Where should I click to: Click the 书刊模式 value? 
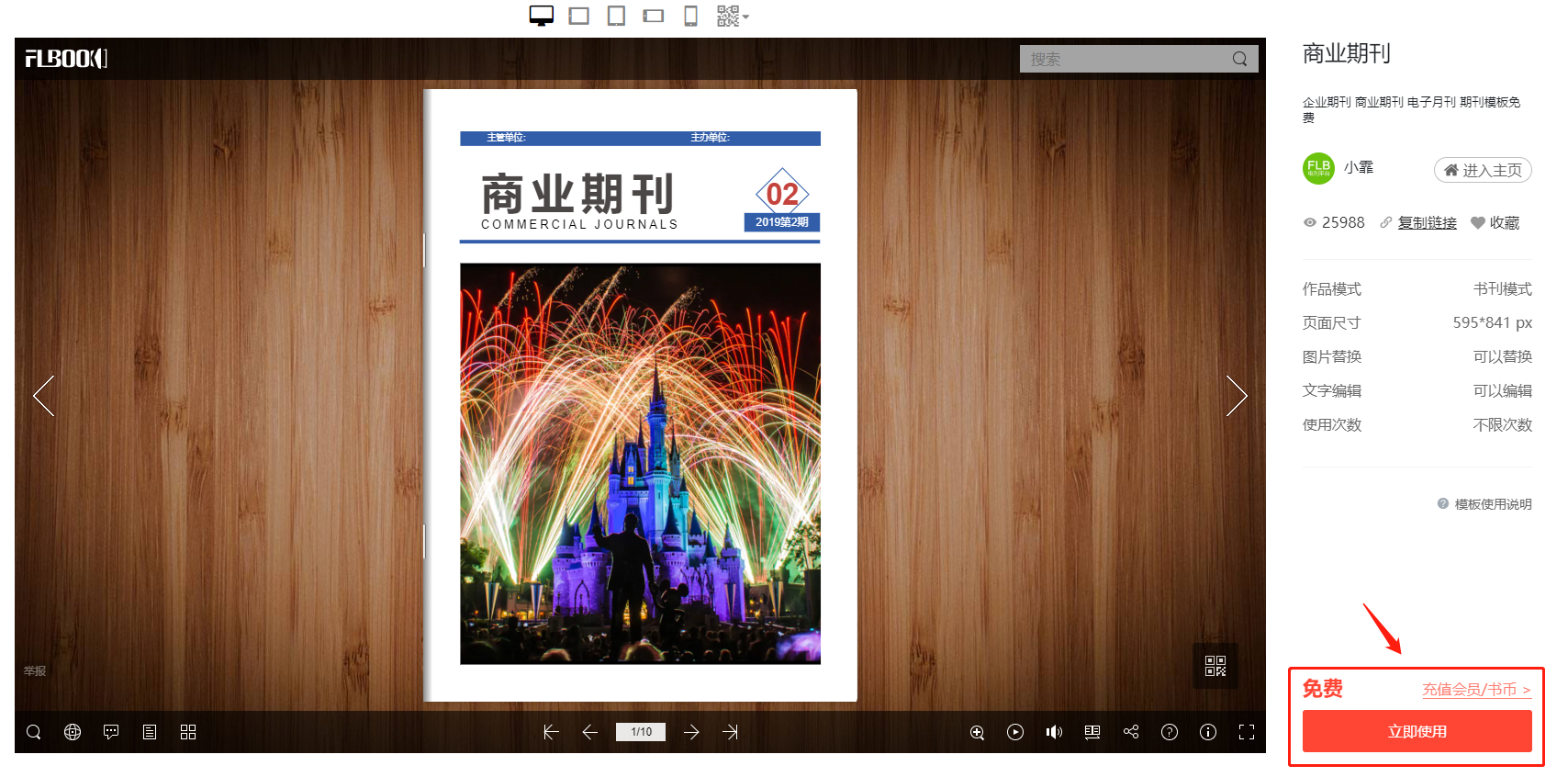1502,288
